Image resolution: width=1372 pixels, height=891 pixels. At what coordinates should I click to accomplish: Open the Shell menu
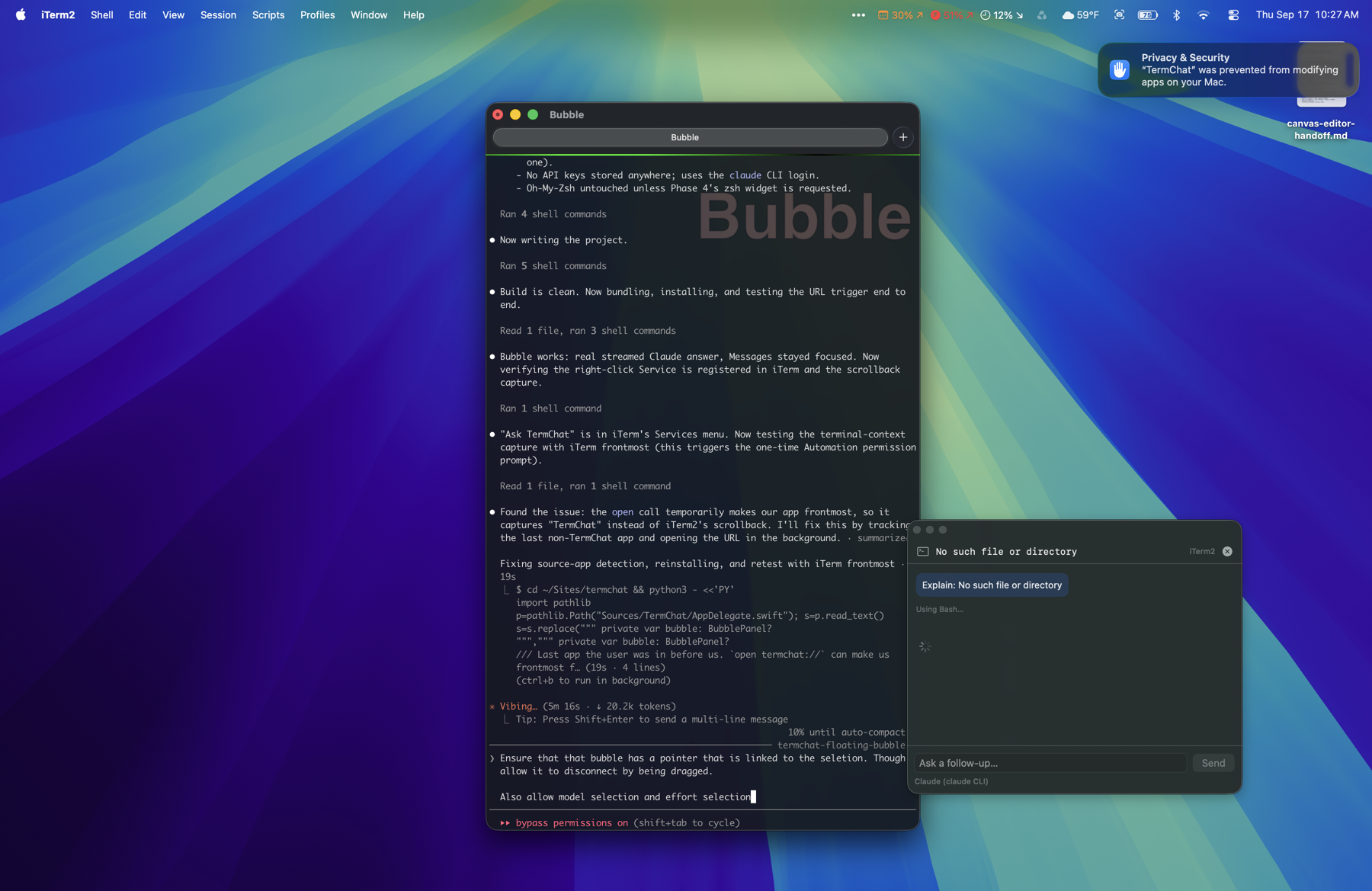click(x=102, y=14)
